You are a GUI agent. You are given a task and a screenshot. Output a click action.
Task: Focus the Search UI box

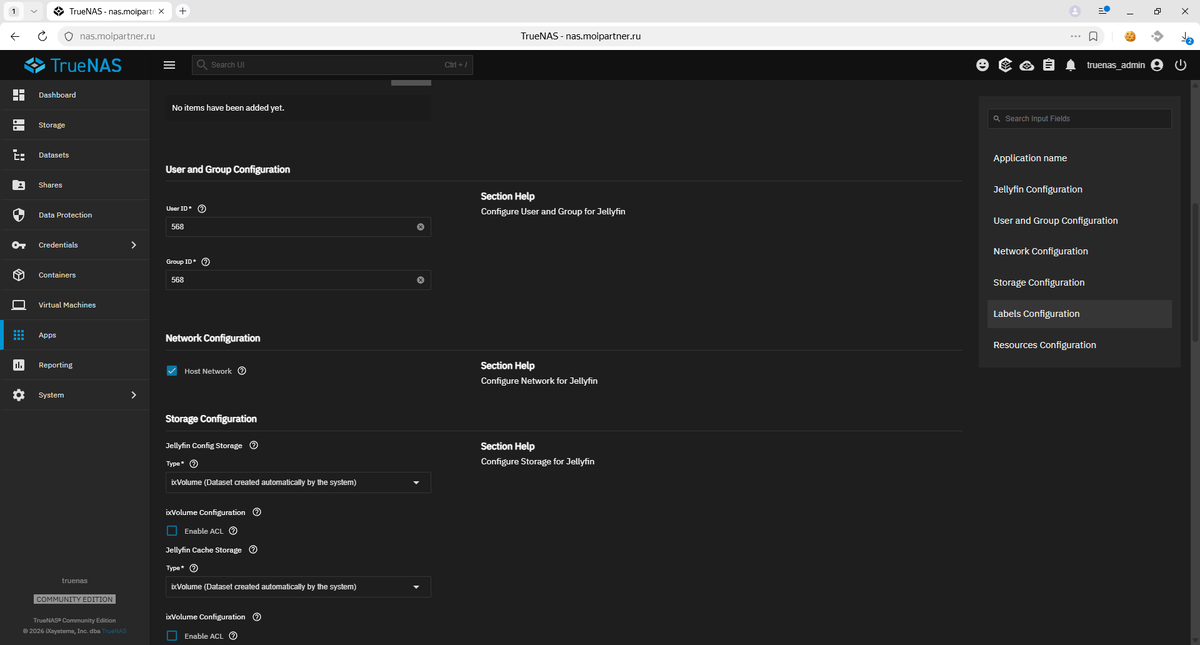click(x=332, y=65)
